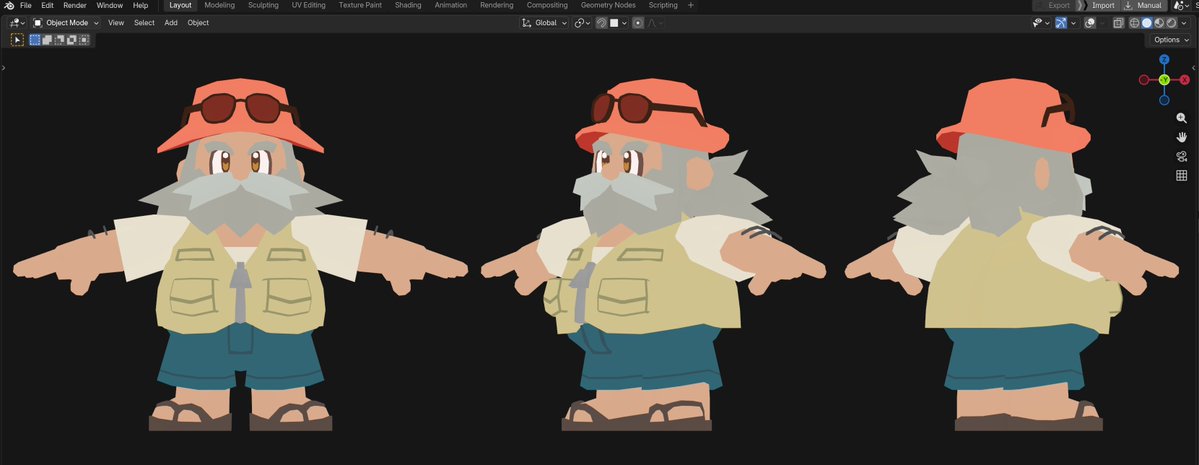Toggle the camera view icon
The height and width of the screenshot is (465, 1199).
coord(1181,156)
